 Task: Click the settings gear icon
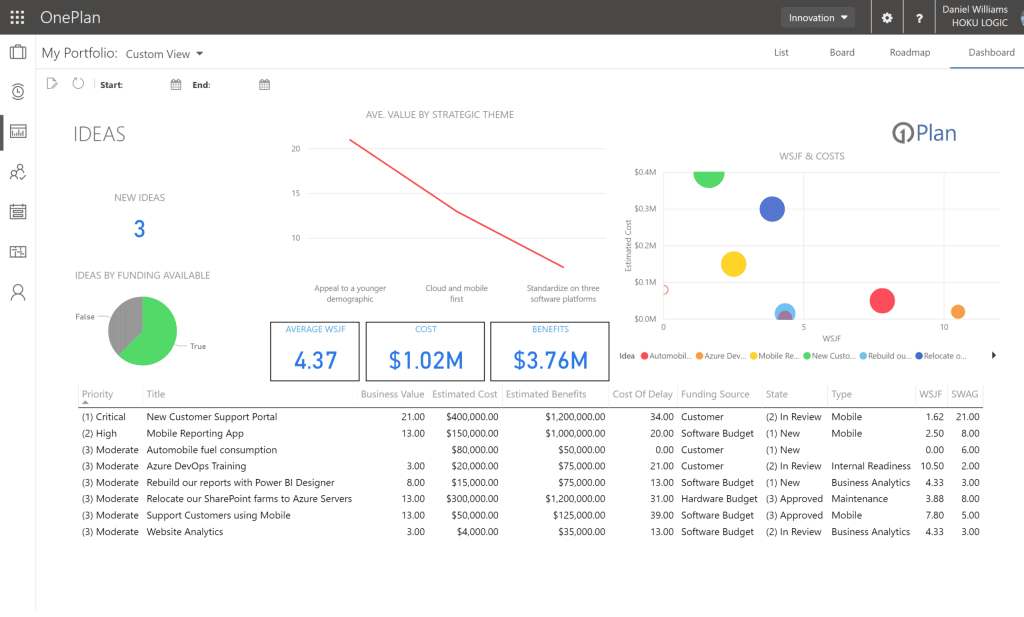[x=887, y=18]
